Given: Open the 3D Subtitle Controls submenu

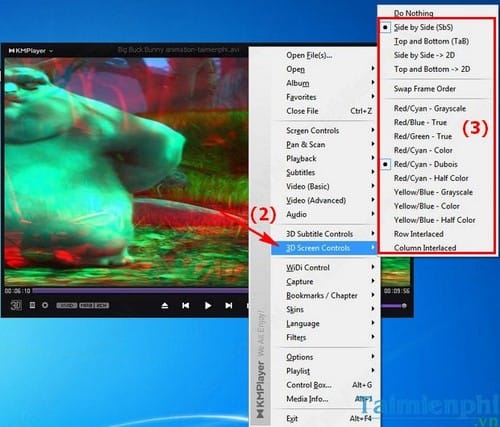Looking at the screenshot, I should (x=324, y=234).
